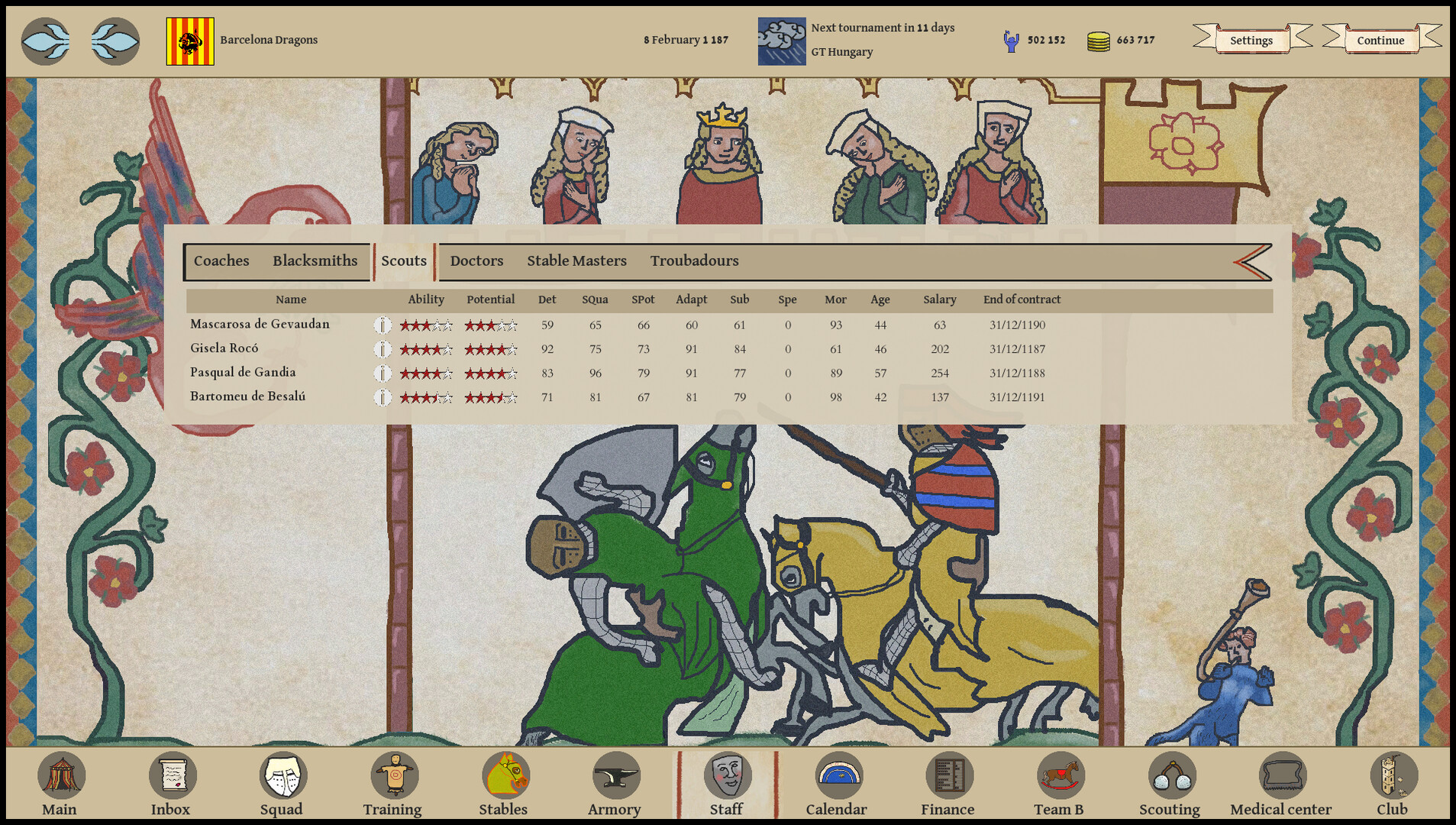
Task: Switch to the Troubadours tab
Action: tap(695, 260)
